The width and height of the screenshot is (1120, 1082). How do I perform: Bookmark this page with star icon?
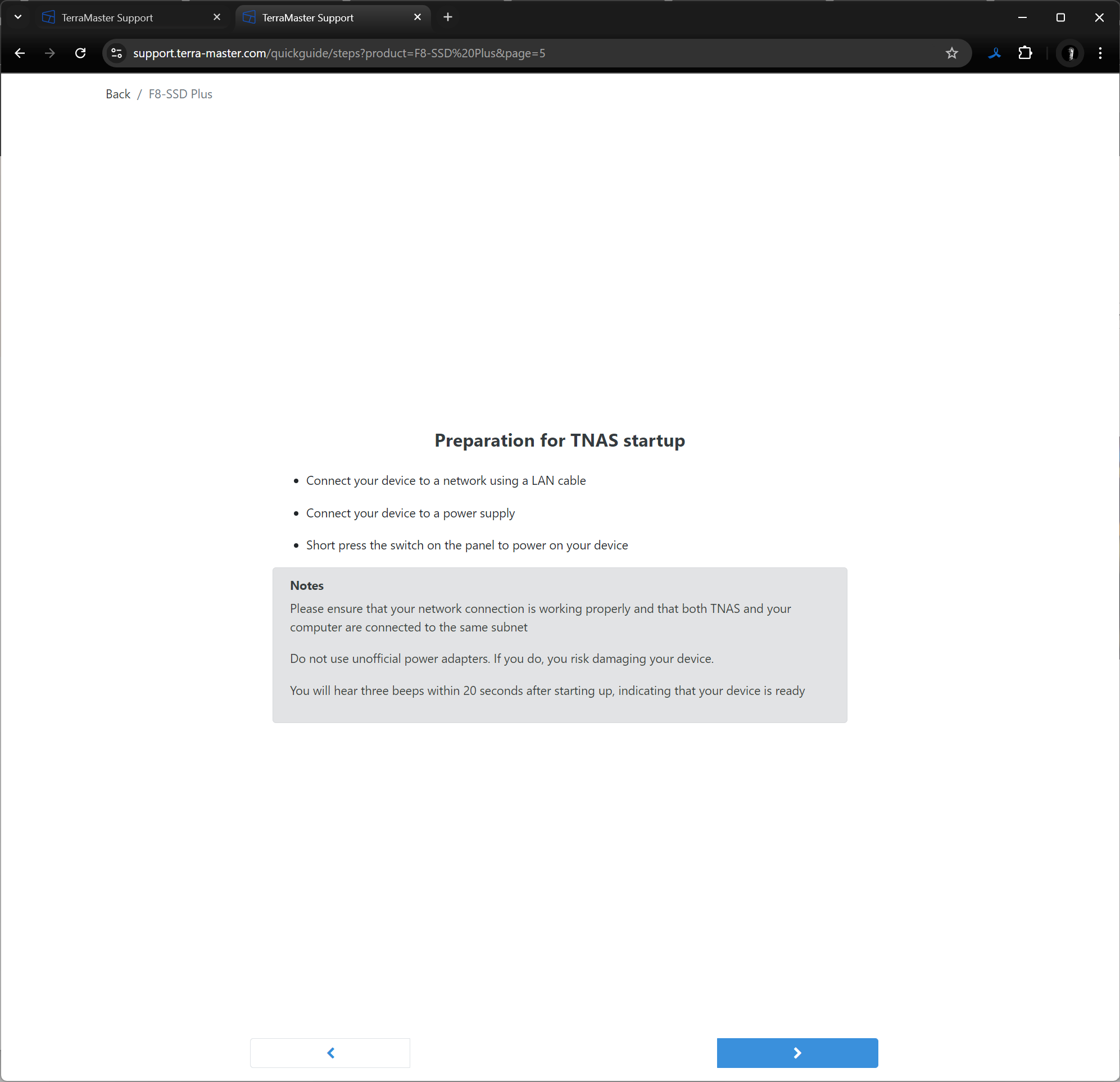pos(951,53)
